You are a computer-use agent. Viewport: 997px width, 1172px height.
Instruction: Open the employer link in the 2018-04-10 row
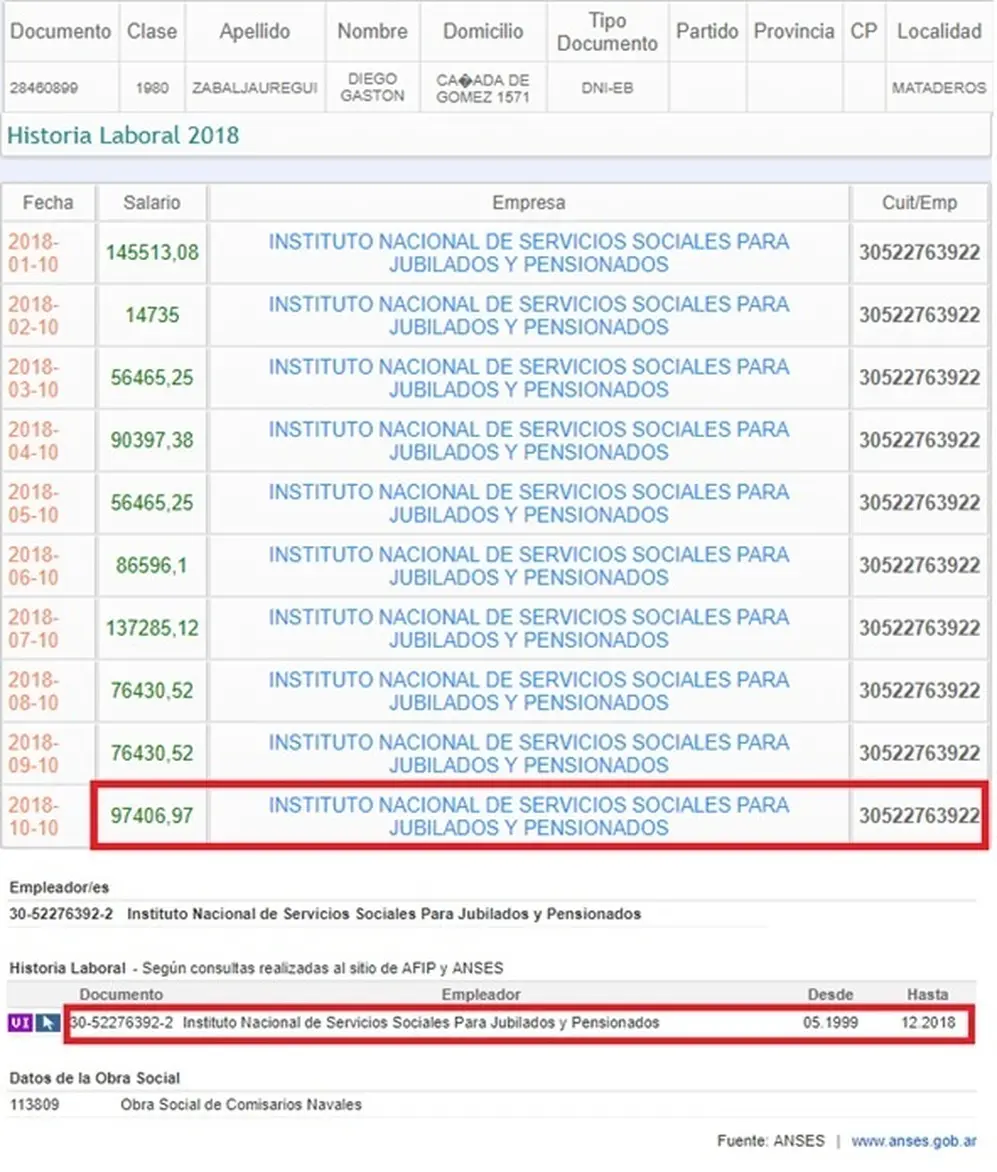[528, 441]
